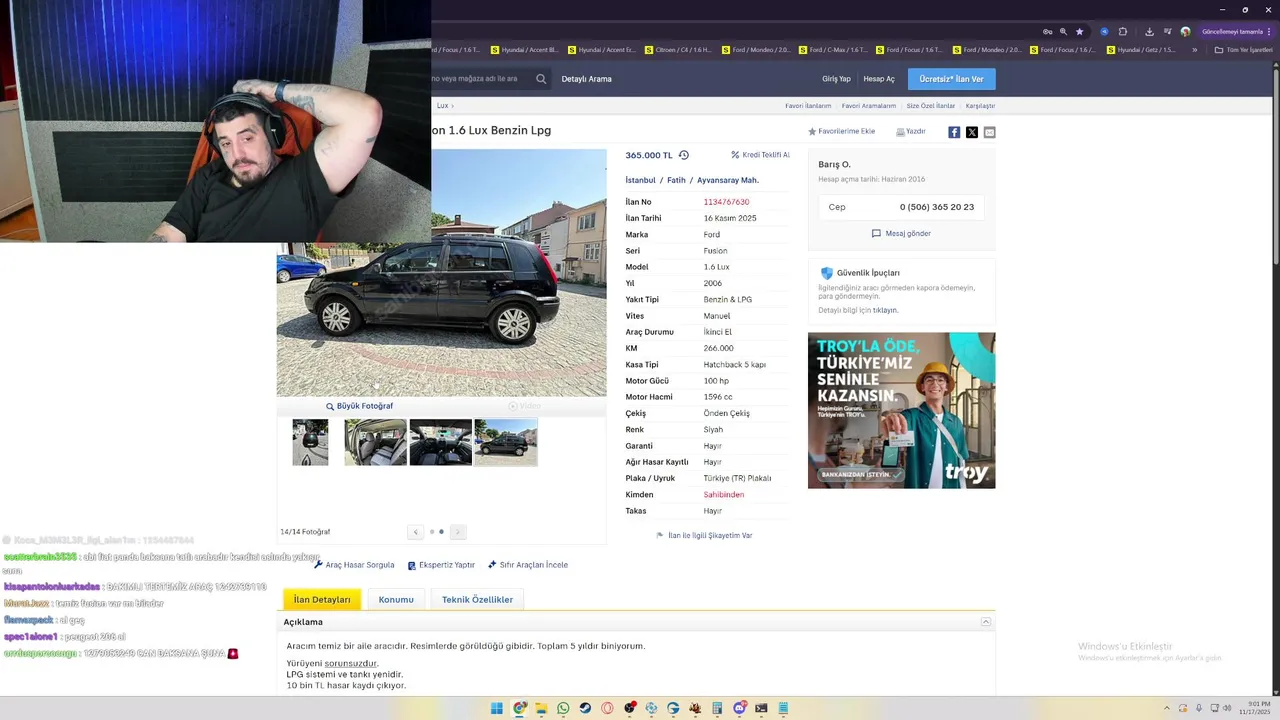Switch to Konumu tab
Screen dimensions: 1280x720
396,599
